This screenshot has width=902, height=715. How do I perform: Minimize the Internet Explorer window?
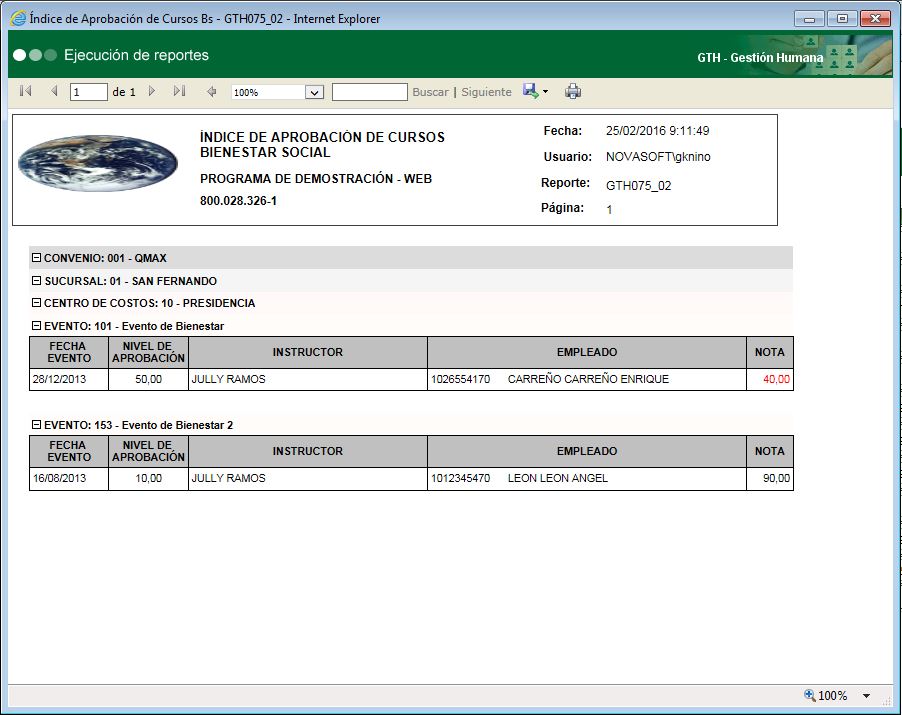point(809,18)
